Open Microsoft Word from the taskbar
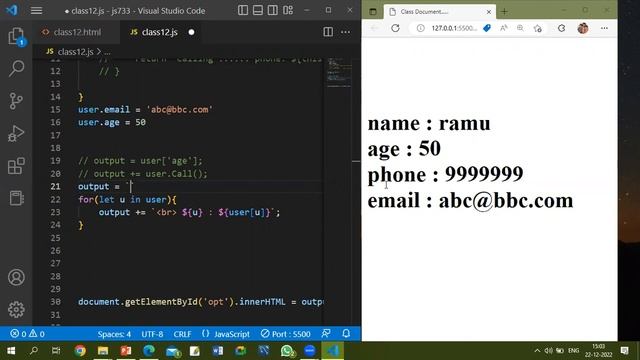The width and height of the screenshot is (640, 360). 218,351
